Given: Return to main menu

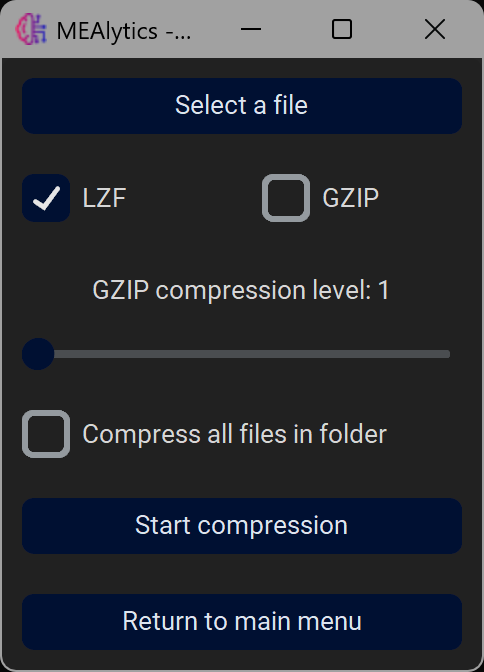Looking at the screenshot, I should tap(242, 622).
